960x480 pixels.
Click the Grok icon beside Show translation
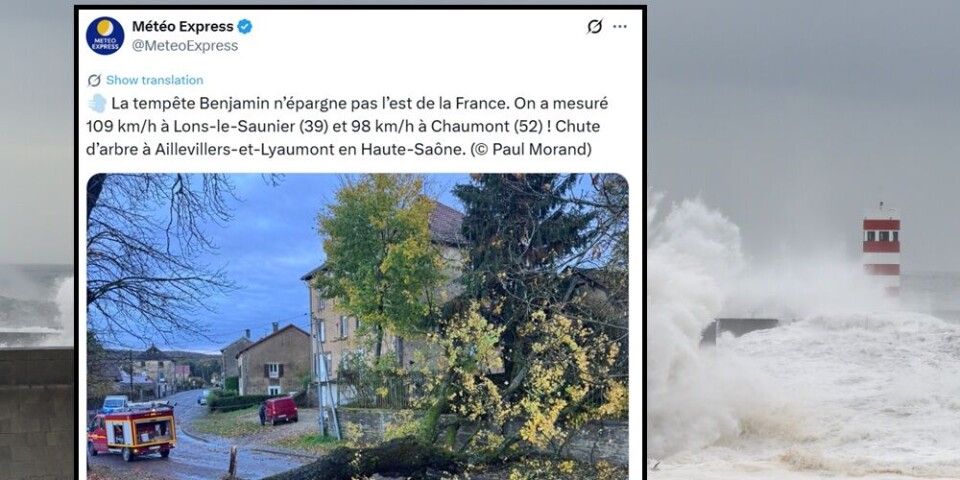94,80
